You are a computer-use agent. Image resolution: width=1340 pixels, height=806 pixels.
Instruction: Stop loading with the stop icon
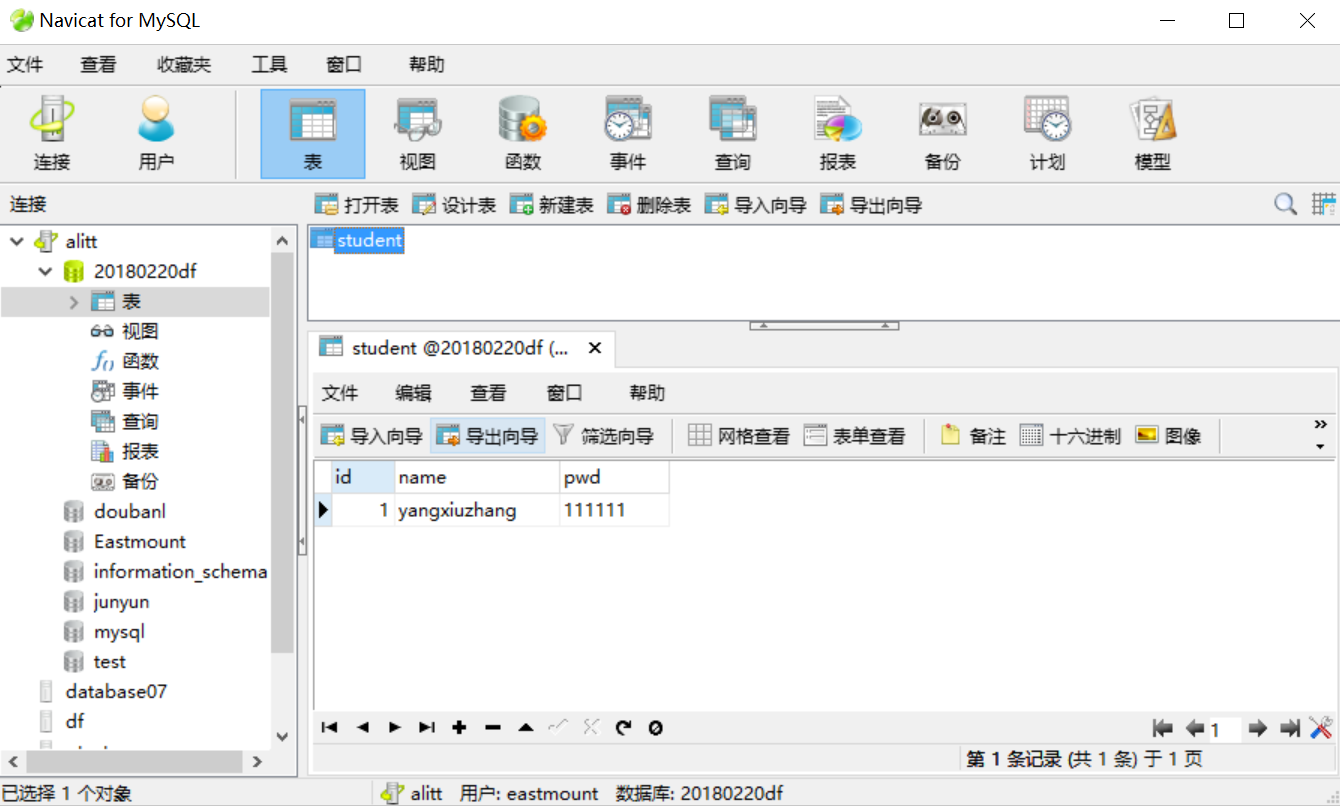(655, 727)
